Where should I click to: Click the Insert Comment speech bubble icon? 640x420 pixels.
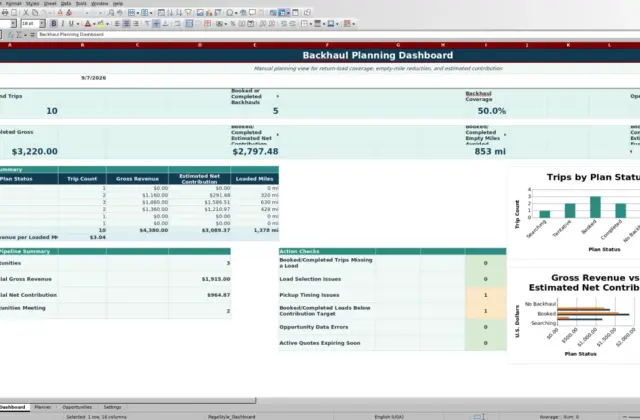252,13
